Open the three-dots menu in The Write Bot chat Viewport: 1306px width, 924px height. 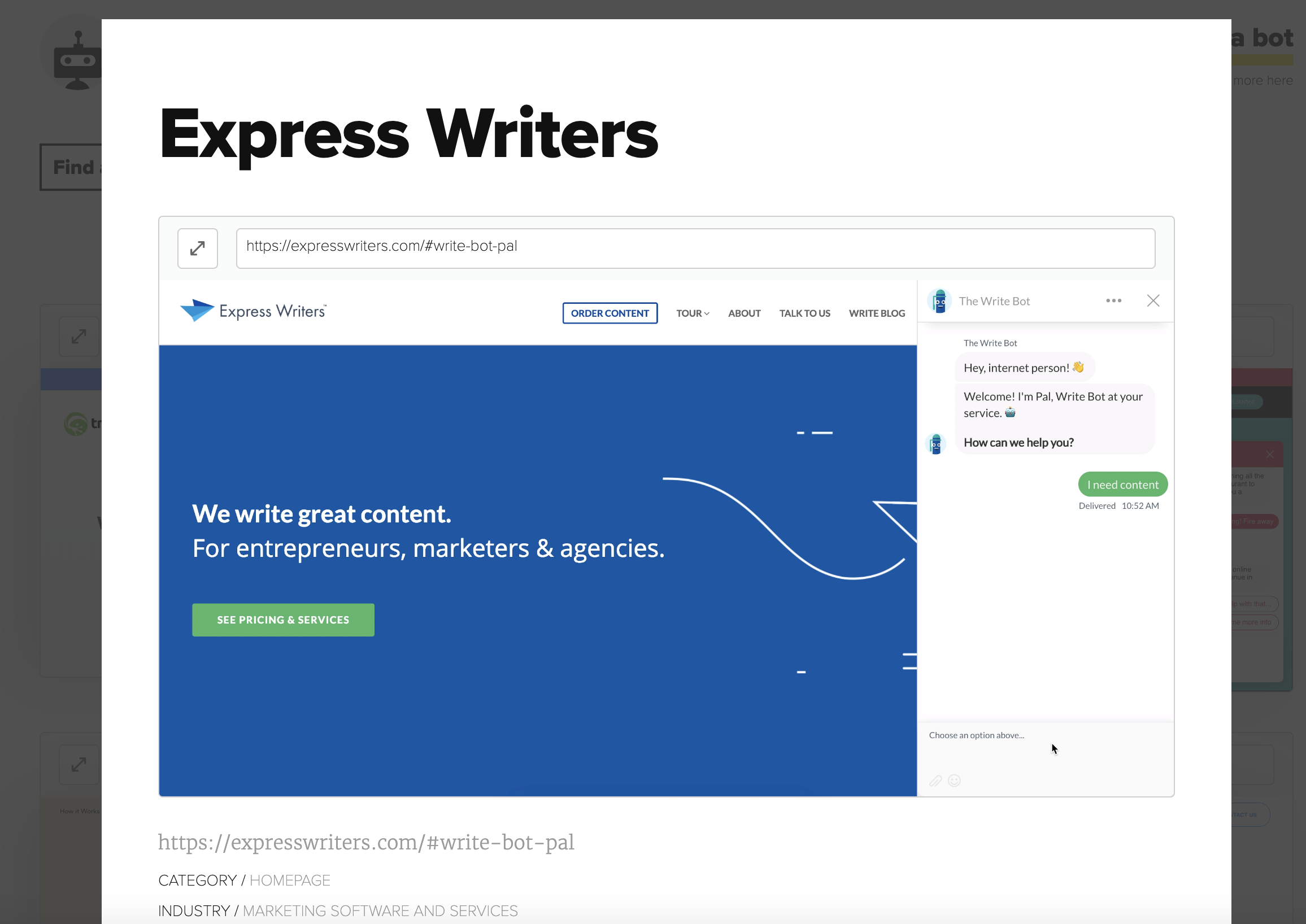click(1113, 300)
